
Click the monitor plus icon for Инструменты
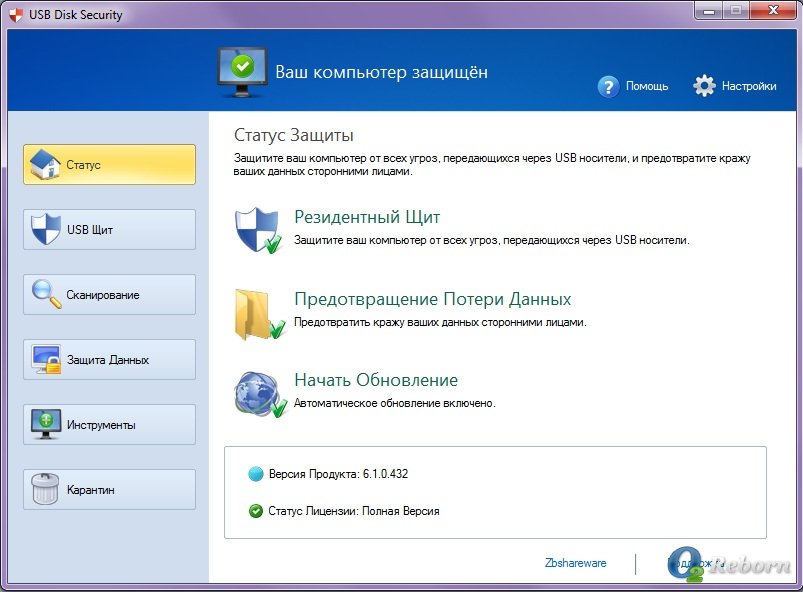point(46,424)
